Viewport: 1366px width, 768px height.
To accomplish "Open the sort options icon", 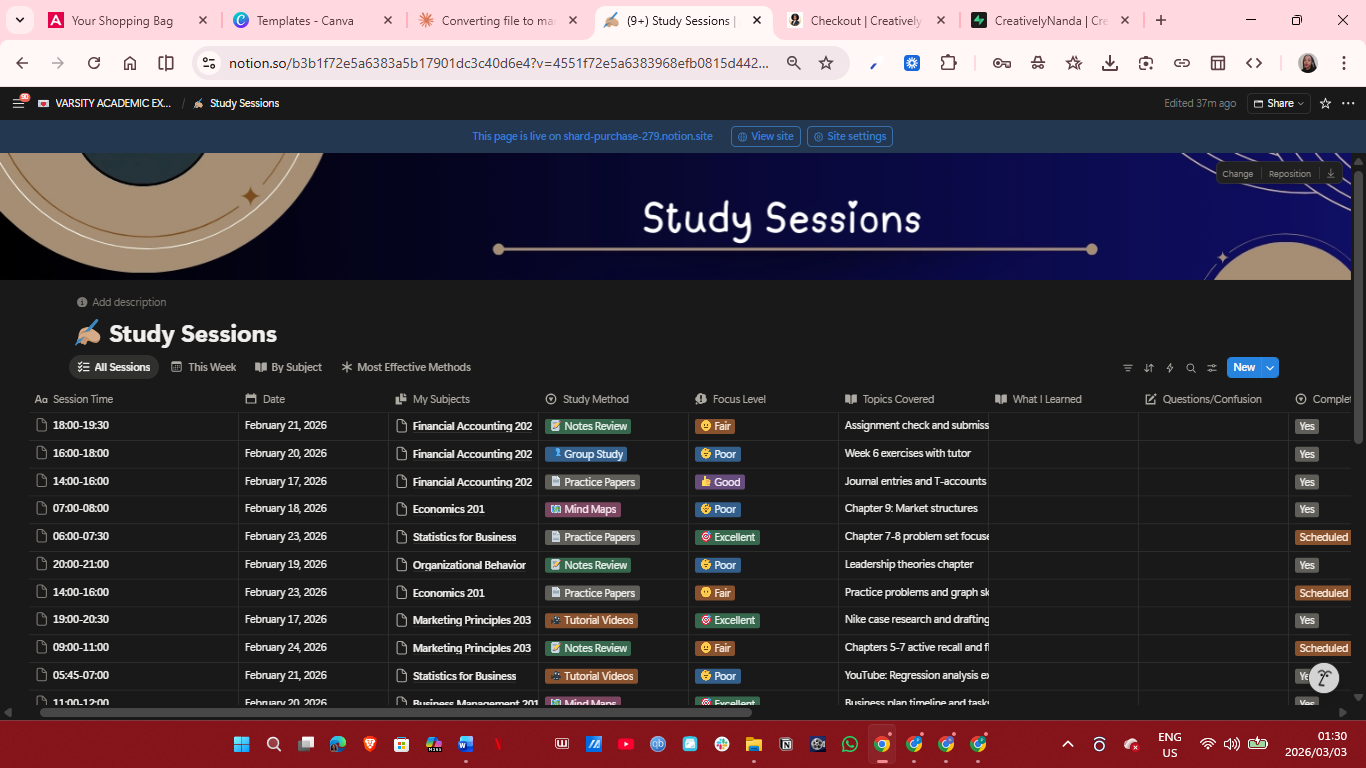I will tap(1149, 368).
